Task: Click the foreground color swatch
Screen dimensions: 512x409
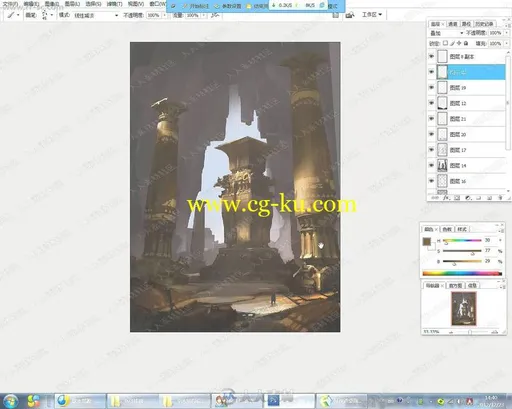Action: (x=427, y=242)
